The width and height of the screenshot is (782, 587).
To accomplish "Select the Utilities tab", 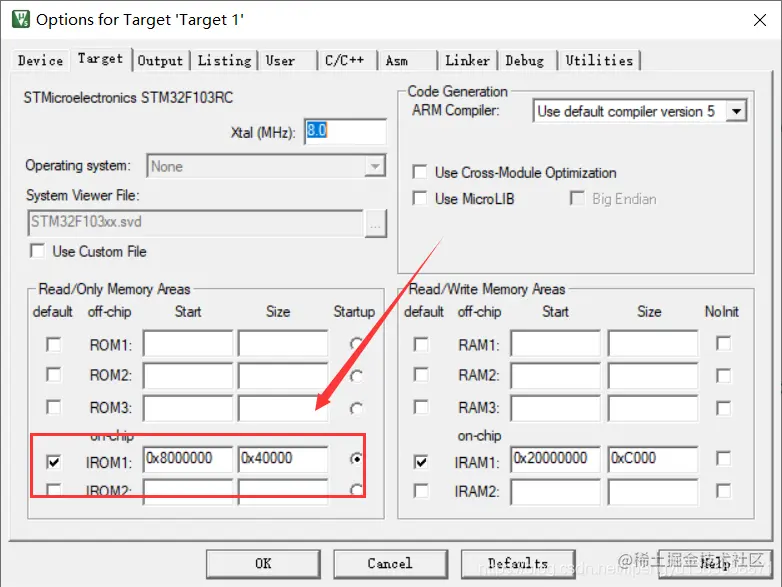I will click(x=599, y=60).
